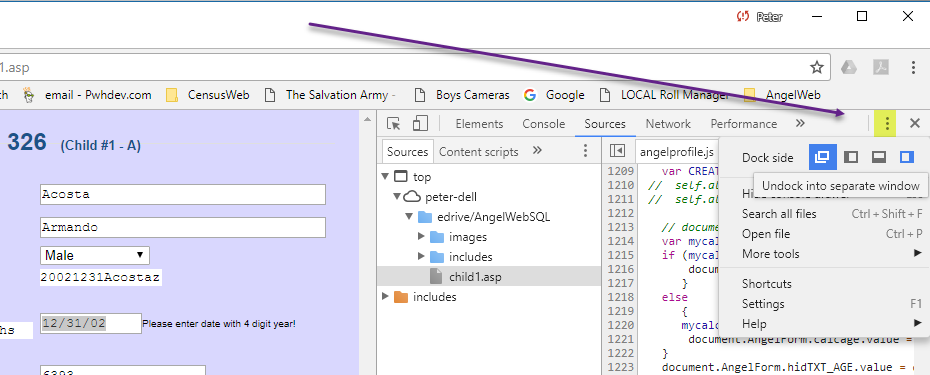Bookmark this page with the star
The width and height of the screenshot is (930, 375).
tap(817, 67)
